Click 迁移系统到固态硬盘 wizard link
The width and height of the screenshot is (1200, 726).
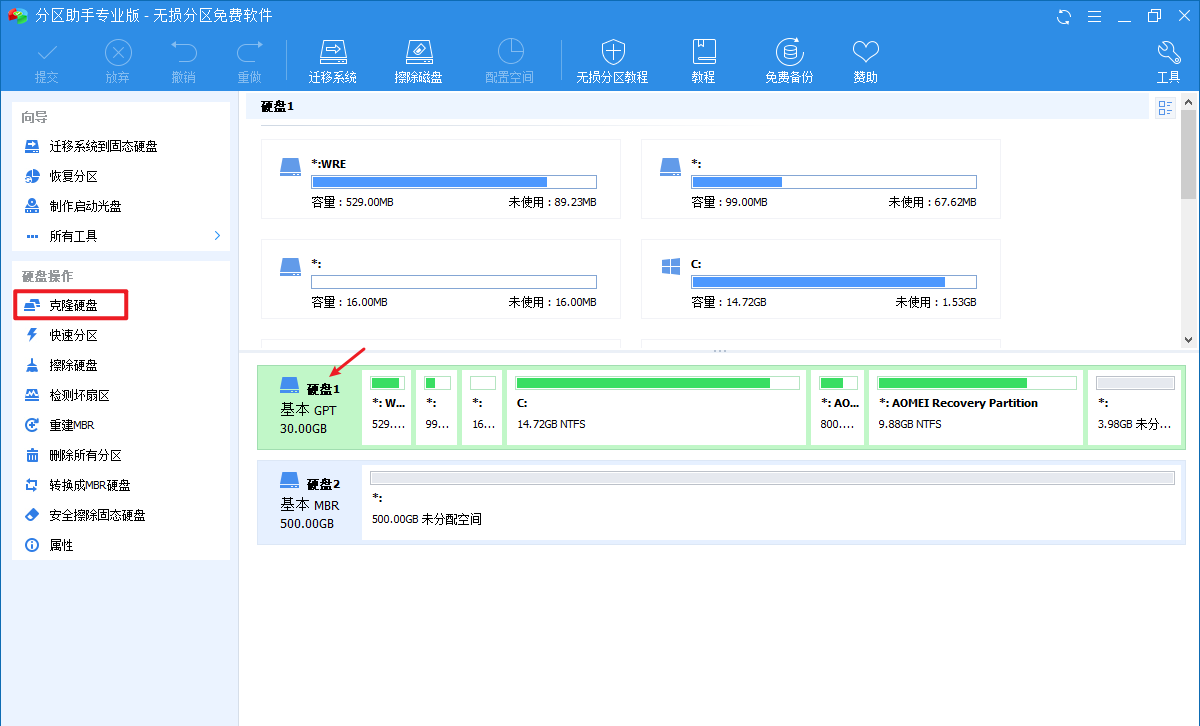103,146
